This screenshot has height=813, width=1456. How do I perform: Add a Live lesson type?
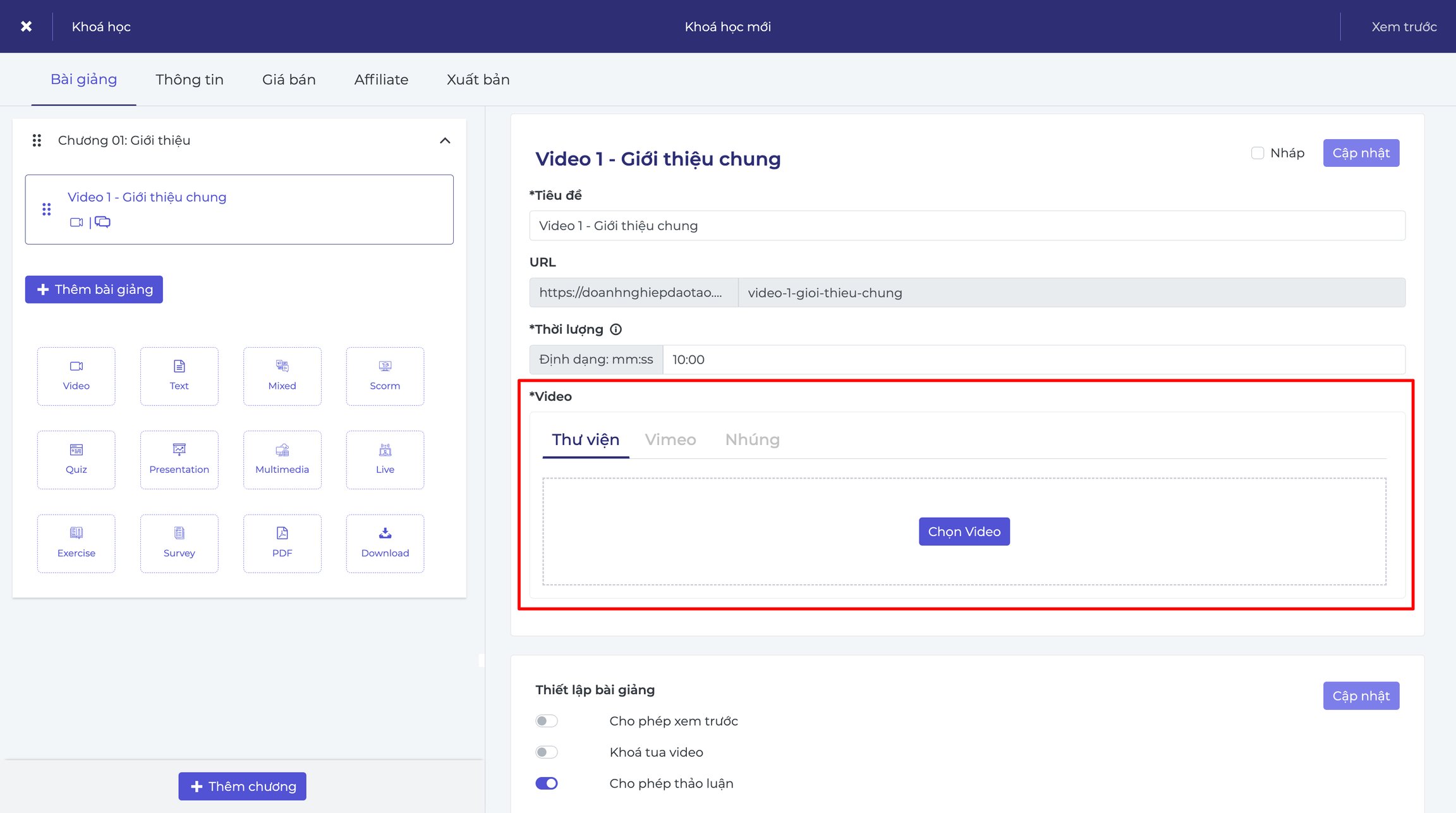tap(385, 460)
